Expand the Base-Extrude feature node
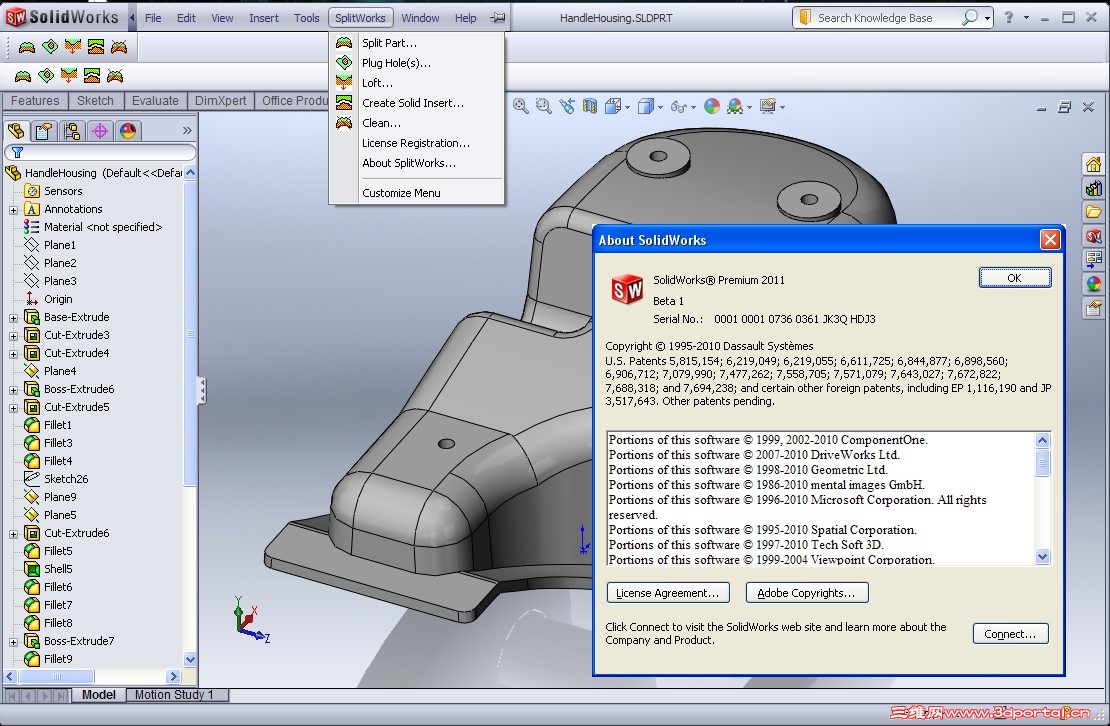 [x=13, y=318]
